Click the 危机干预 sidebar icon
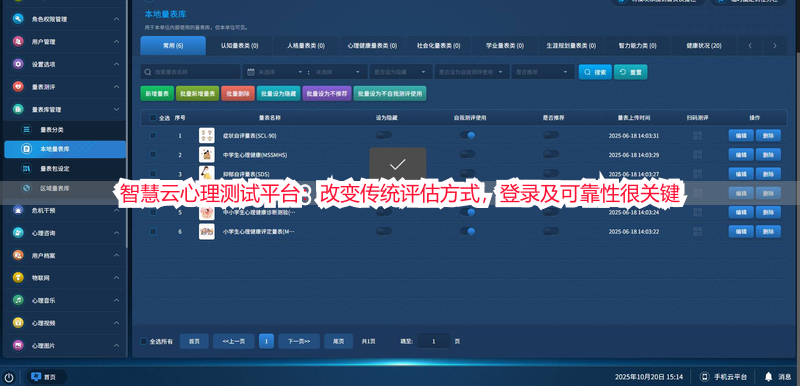The image size is (800, 386). click(18, 210)
